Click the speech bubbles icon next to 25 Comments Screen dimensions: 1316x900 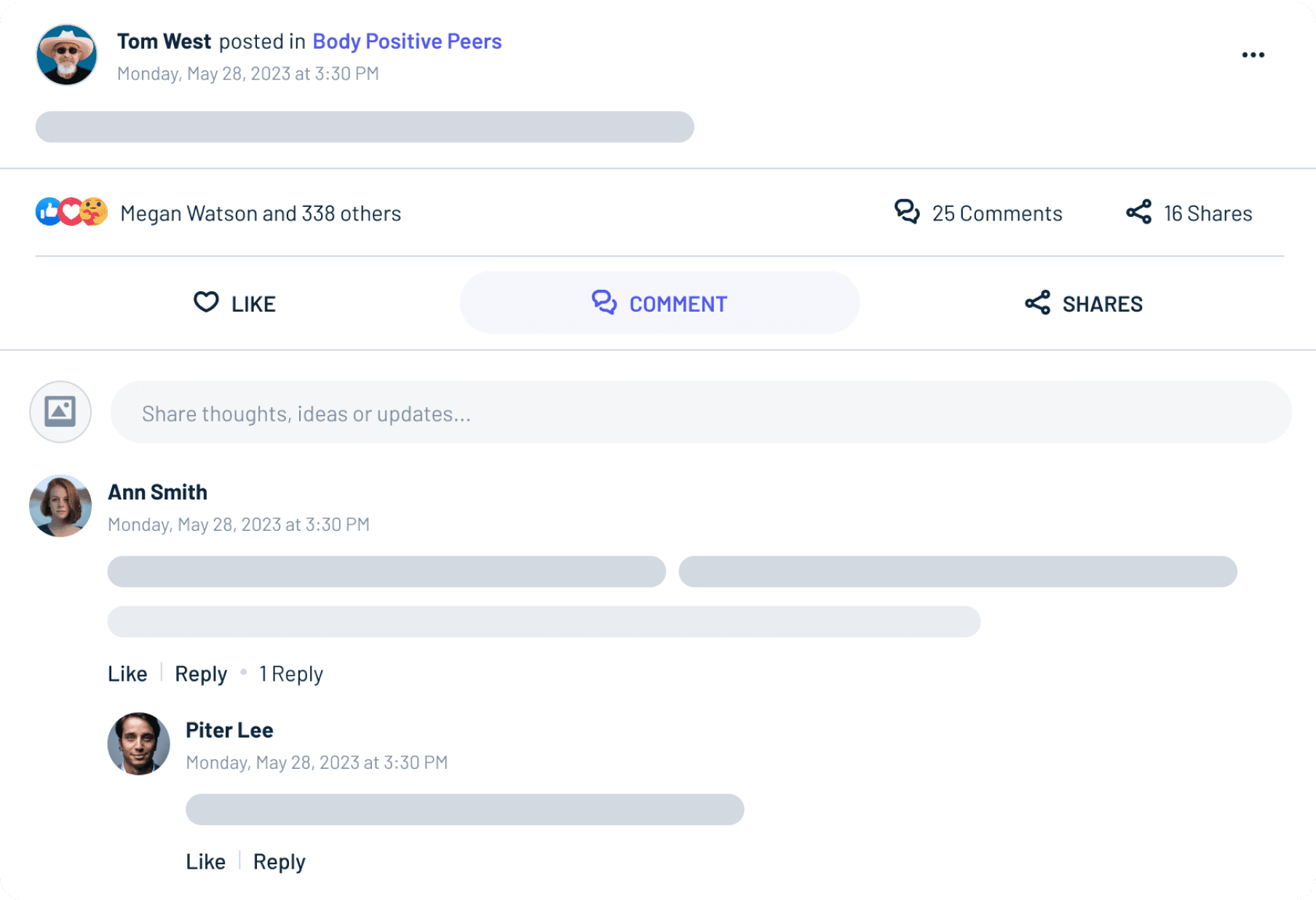907,212
